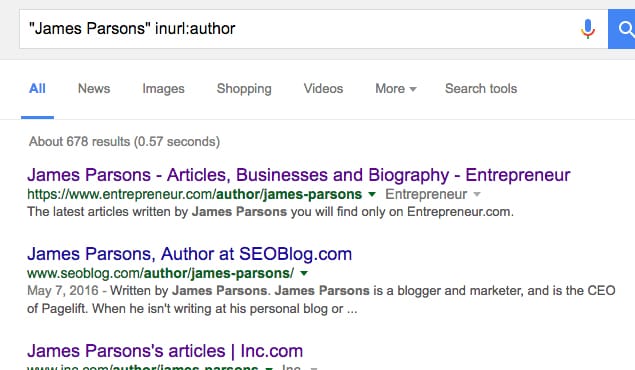The width and height of the screenshot is (635, 370).
Task: Expand the arrow after seoblog.com URL
Action: pos(304,273)
